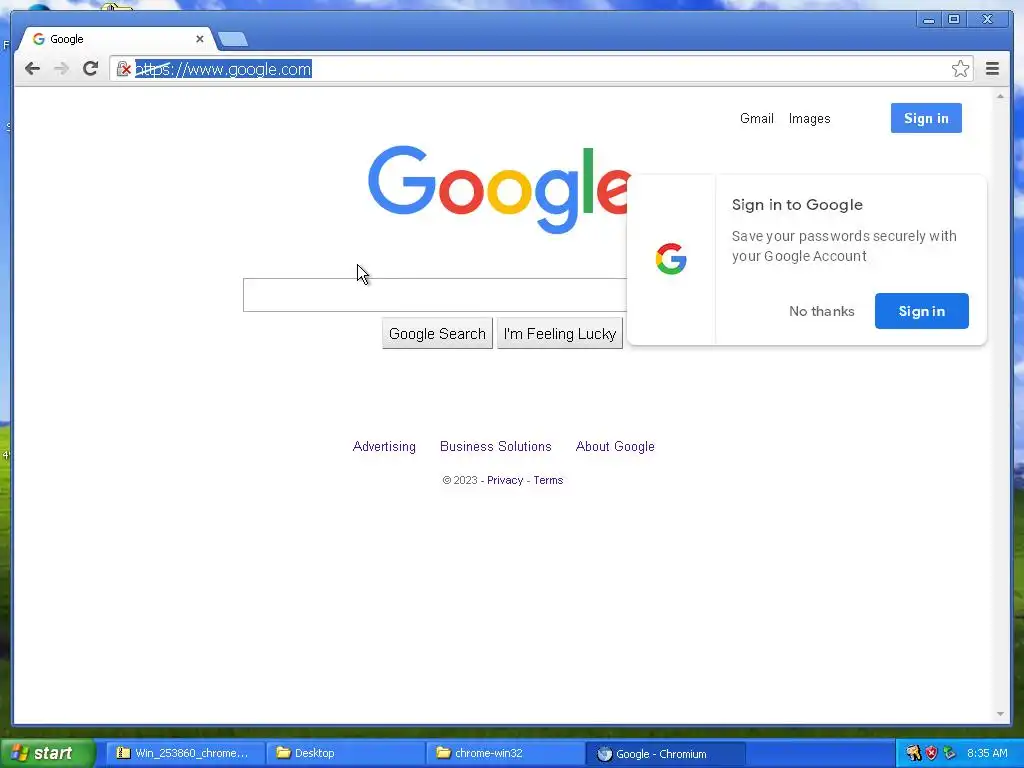Image resolution: width=1024 pixels, height=768 pixels.
Task: Open a new tab next to Google tab
Action: tap(232, 39)
